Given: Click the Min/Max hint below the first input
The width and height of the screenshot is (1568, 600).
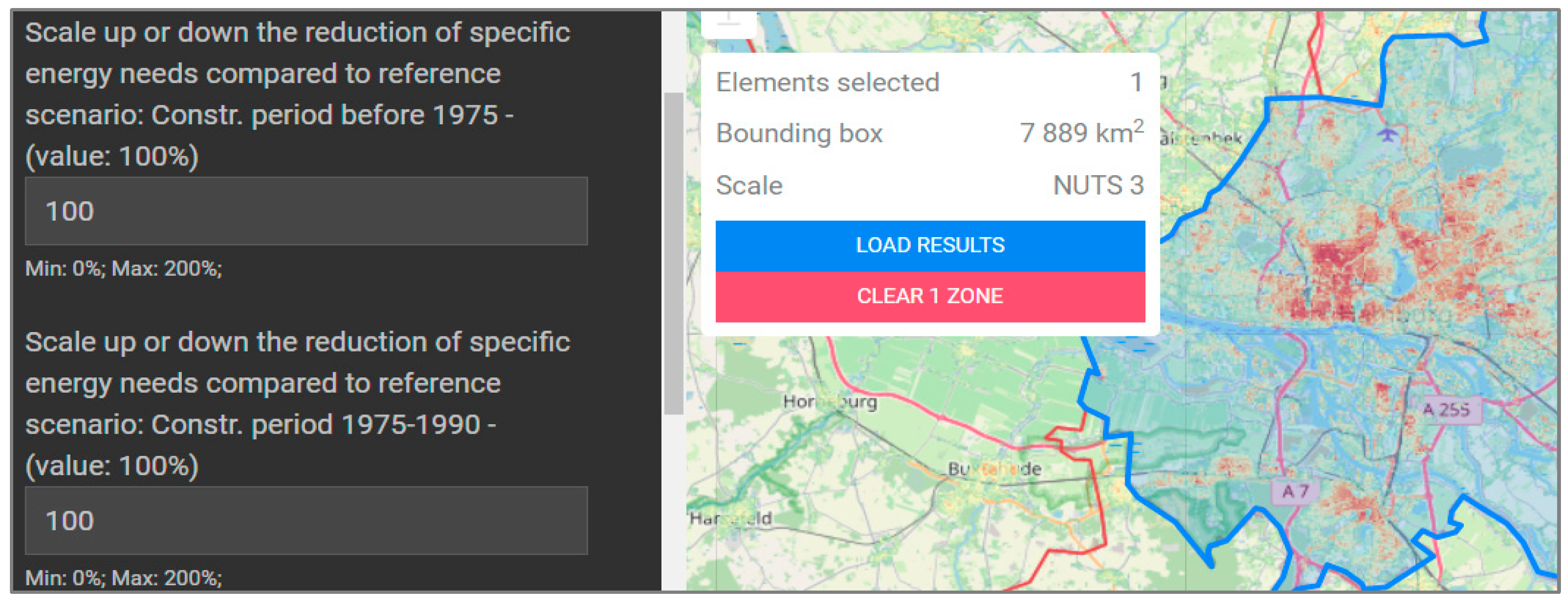Looking at the screenshot, I should 124,269.
